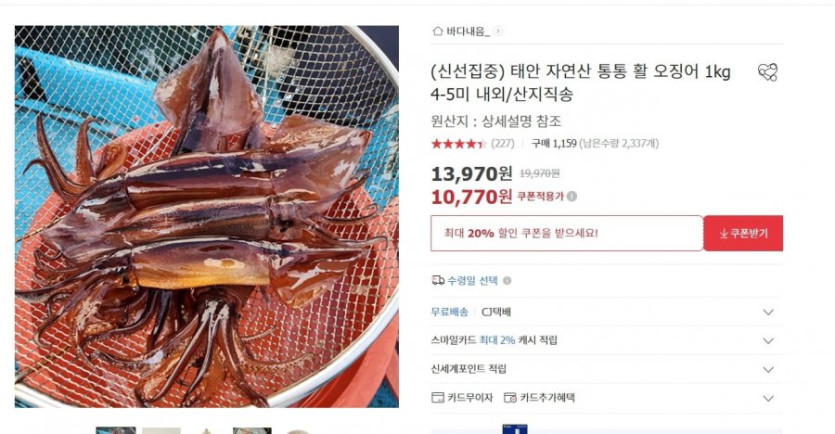Screen dimensions: 835x434
Task: Click the delivery truck icon for 수령일 선택
Action: coord(438,280)
